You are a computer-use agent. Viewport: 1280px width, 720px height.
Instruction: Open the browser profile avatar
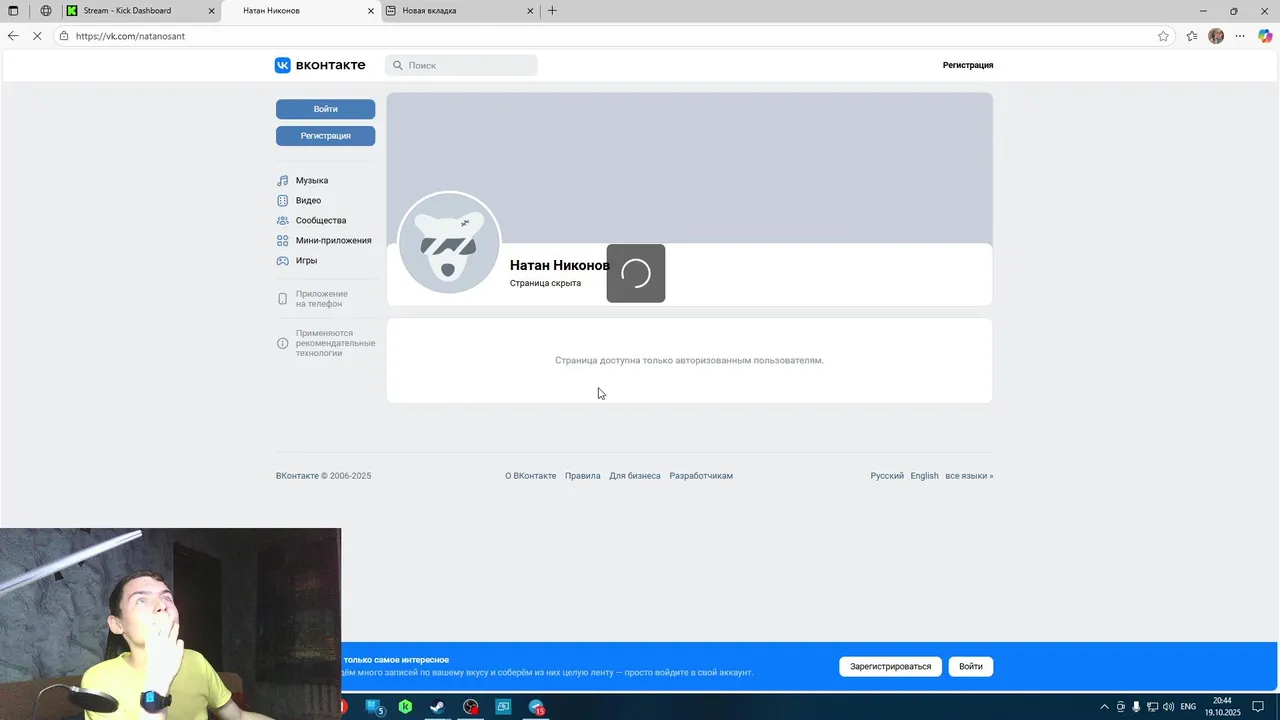(x=1216, y=36)
